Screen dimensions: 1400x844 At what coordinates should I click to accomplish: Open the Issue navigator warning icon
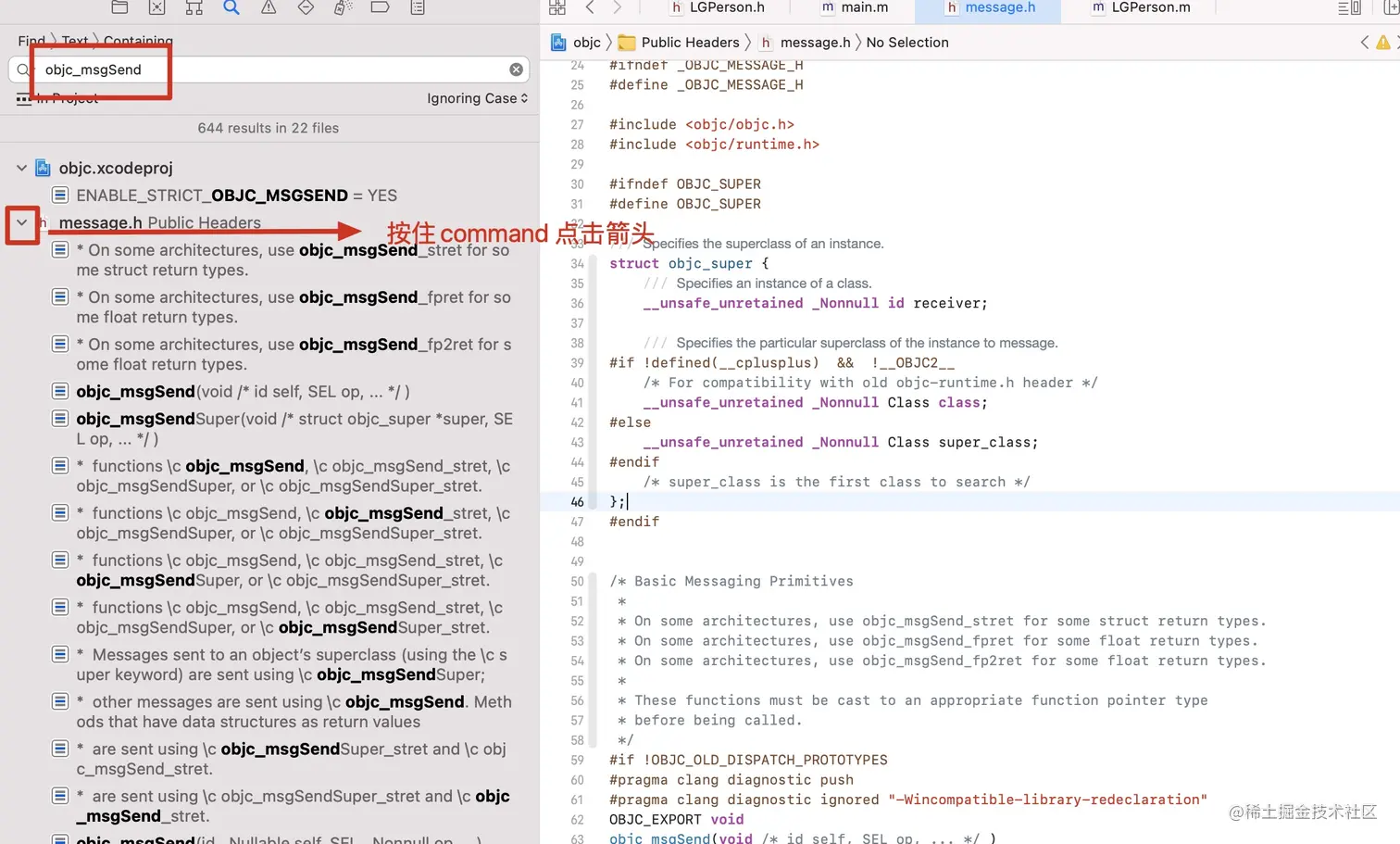click(x=268, y=7)
